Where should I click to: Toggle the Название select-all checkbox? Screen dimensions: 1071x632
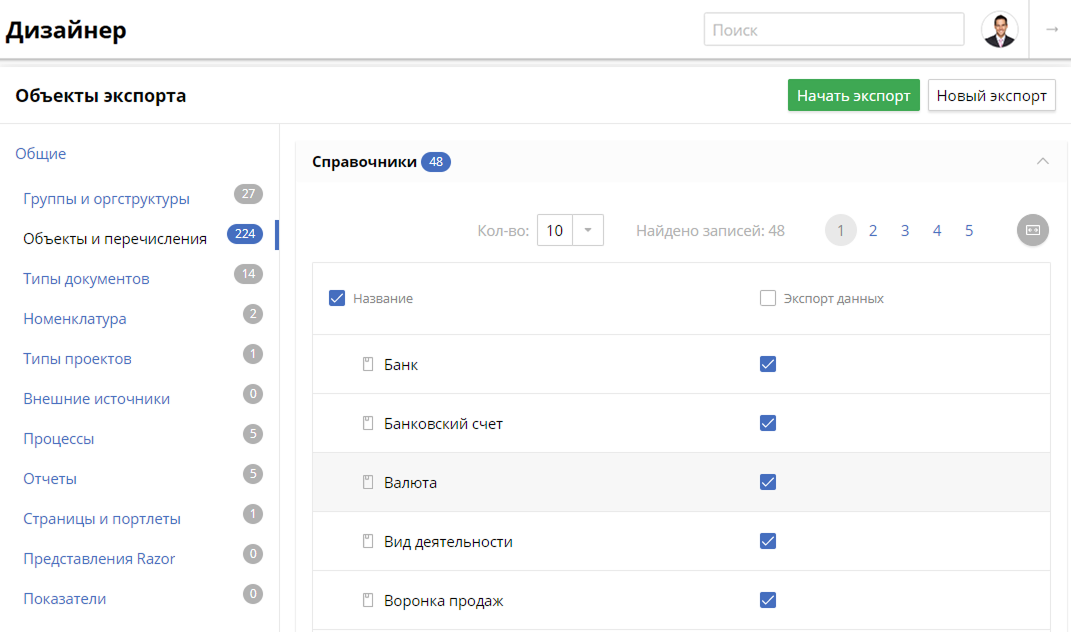pyautogui.click(x=337, y=298)
